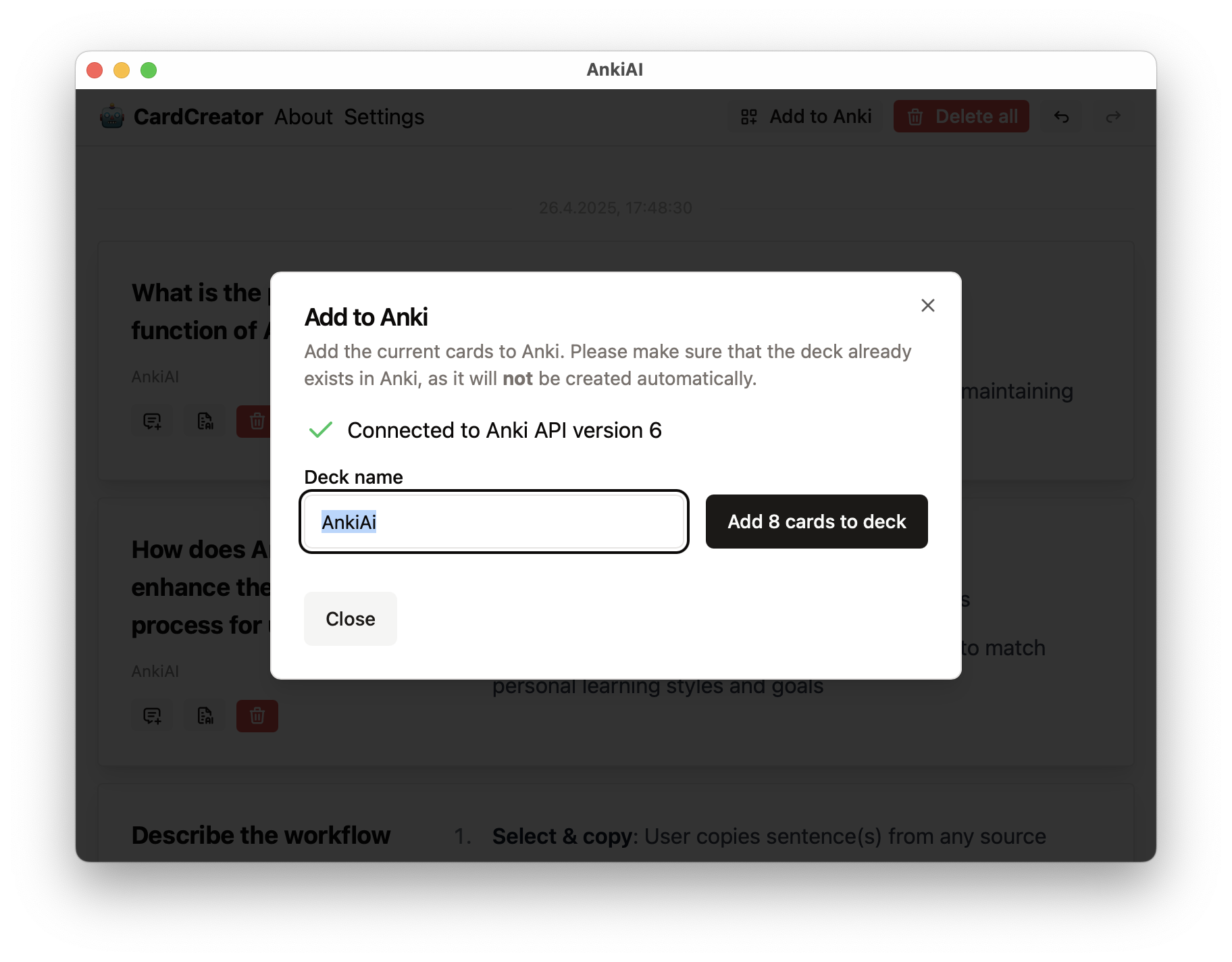Image resolution: width=1232 pixels, height=962 pixels.
Task: Click the AI file icon on the first card
Action: 205,422
